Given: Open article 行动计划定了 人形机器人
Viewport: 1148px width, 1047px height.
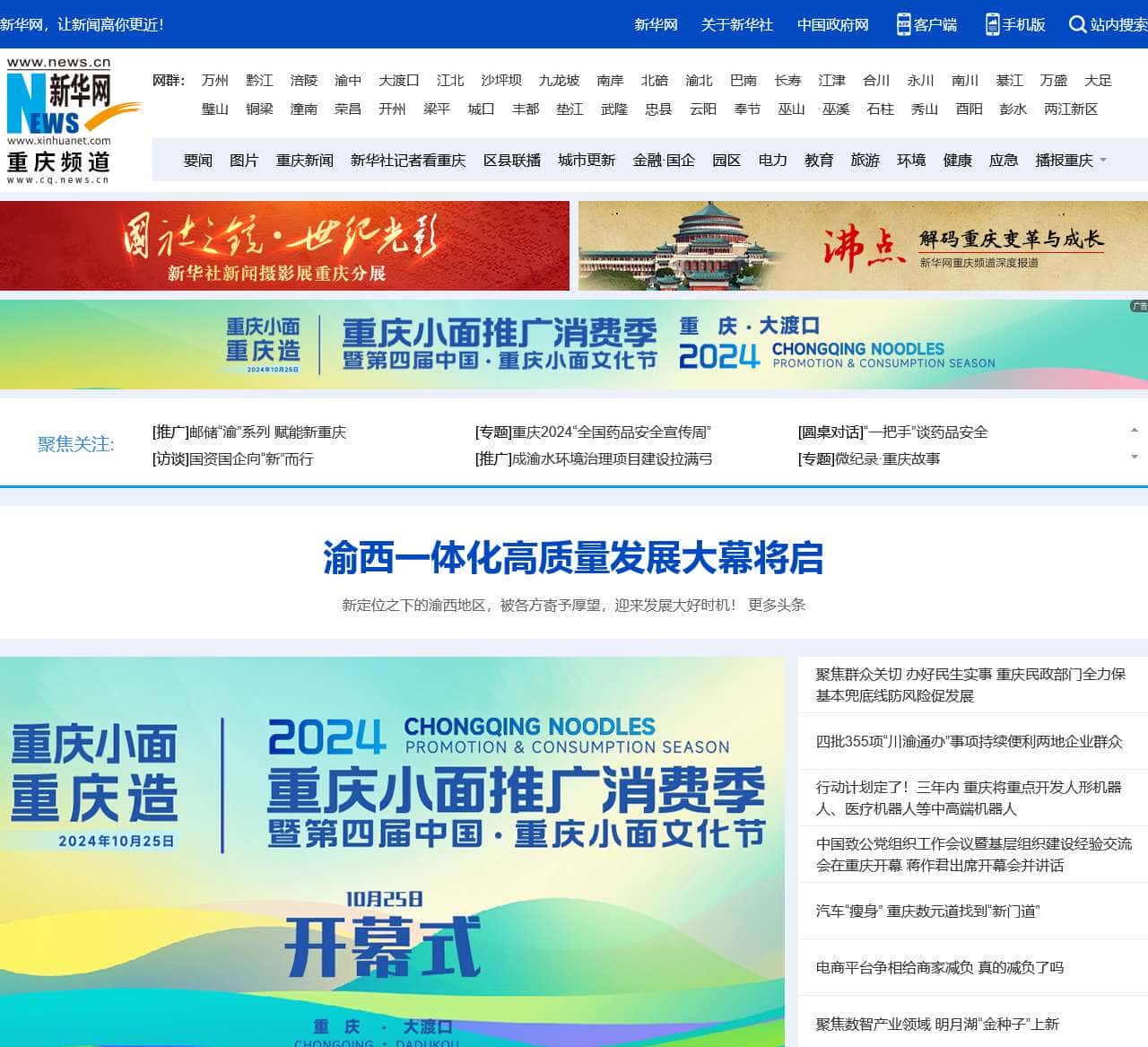Looking at the screenshot, I should pyautogui.click(x=970, y=798).
